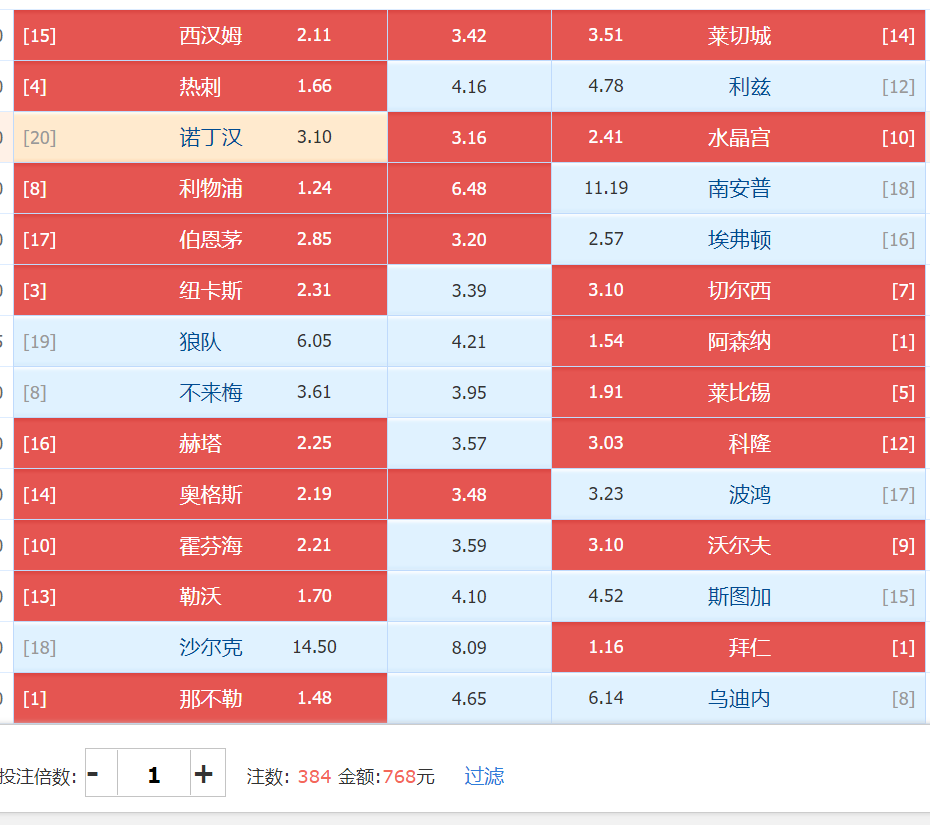Toggle 赫塔 home win at 2.25

click(200, 444)
